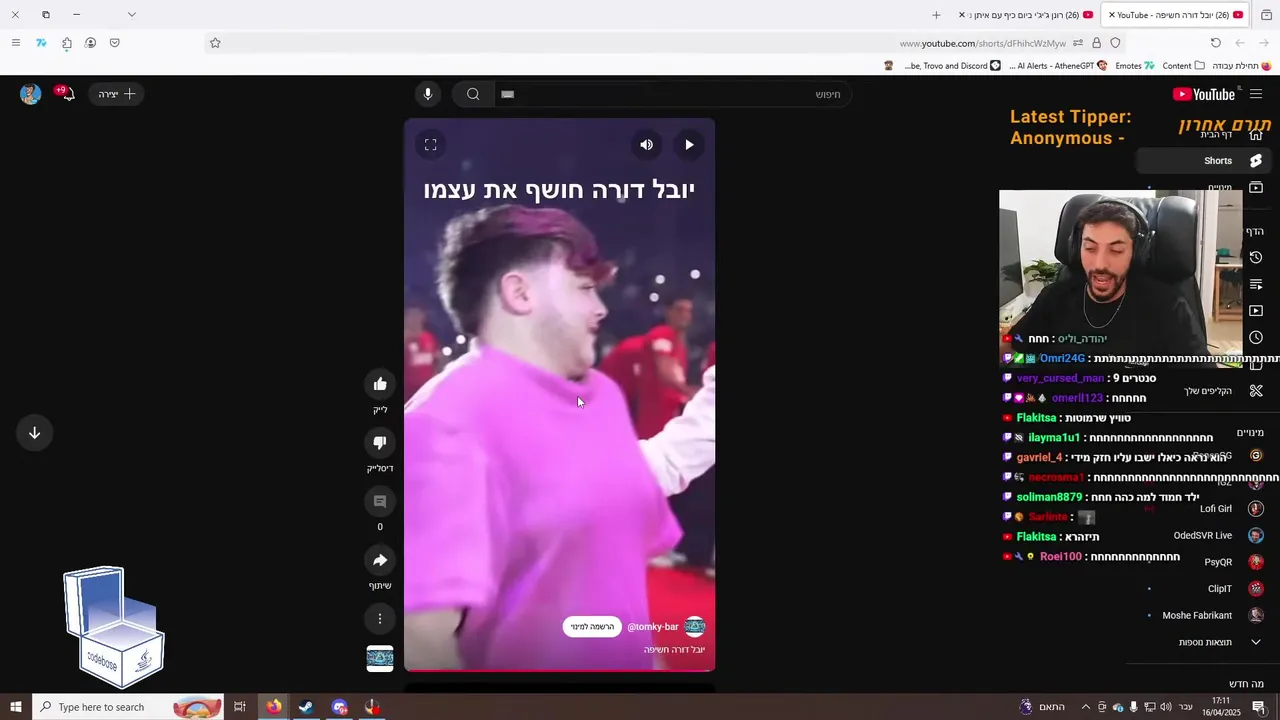
Task: Mute the Short's volume
Action: pos(647,145)
